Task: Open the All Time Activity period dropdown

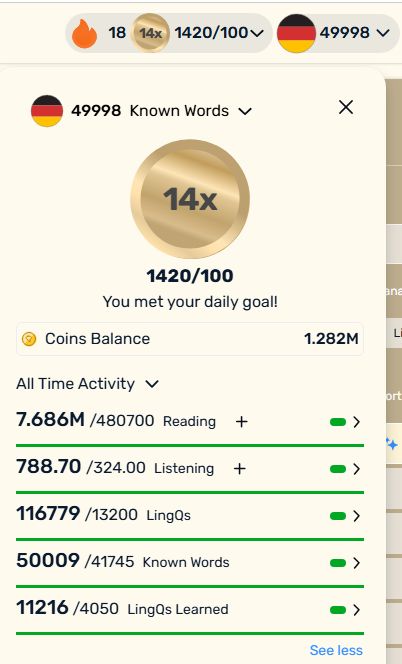Action: 152,384
